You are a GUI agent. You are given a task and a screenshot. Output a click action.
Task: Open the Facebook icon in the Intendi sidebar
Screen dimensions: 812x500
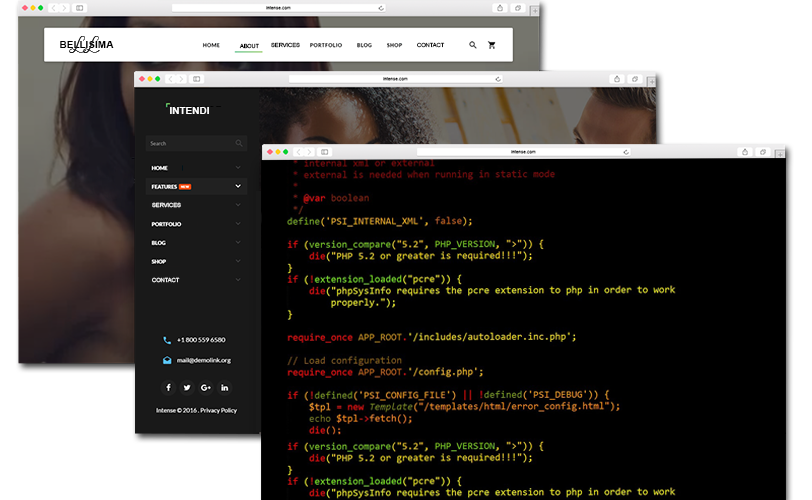click(x=168, y=387)
